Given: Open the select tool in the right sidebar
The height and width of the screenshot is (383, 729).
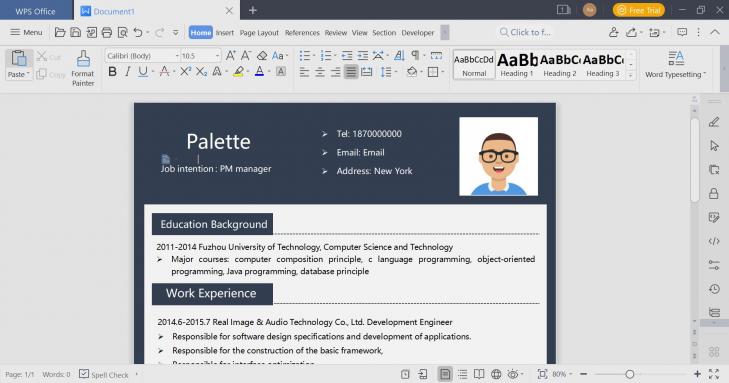Looking at the screenshot, I should click(x=714, y=145).
